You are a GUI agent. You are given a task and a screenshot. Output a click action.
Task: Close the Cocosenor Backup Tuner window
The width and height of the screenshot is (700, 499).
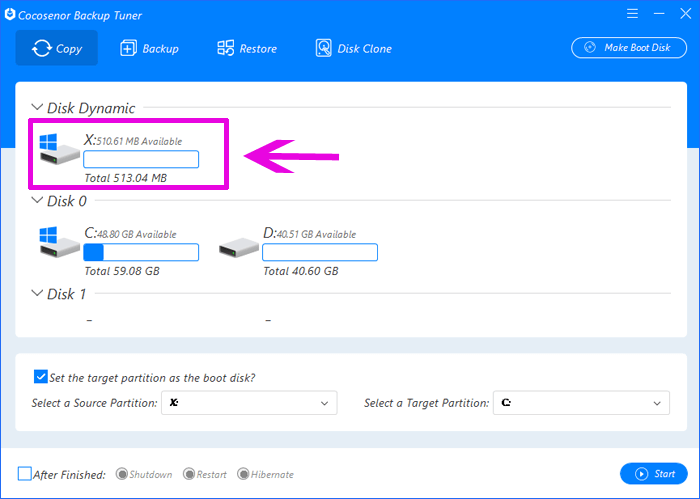[686, 14]
